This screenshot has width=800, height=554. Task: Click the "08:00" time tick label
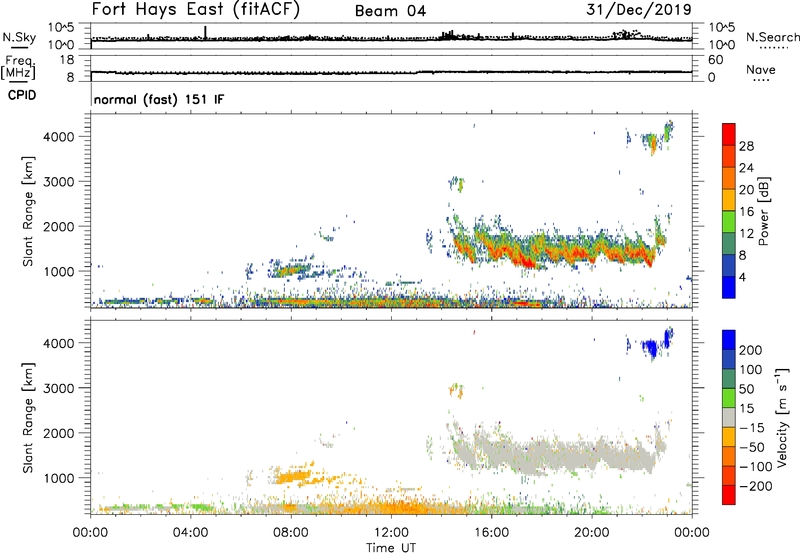[x=290, y=533]
